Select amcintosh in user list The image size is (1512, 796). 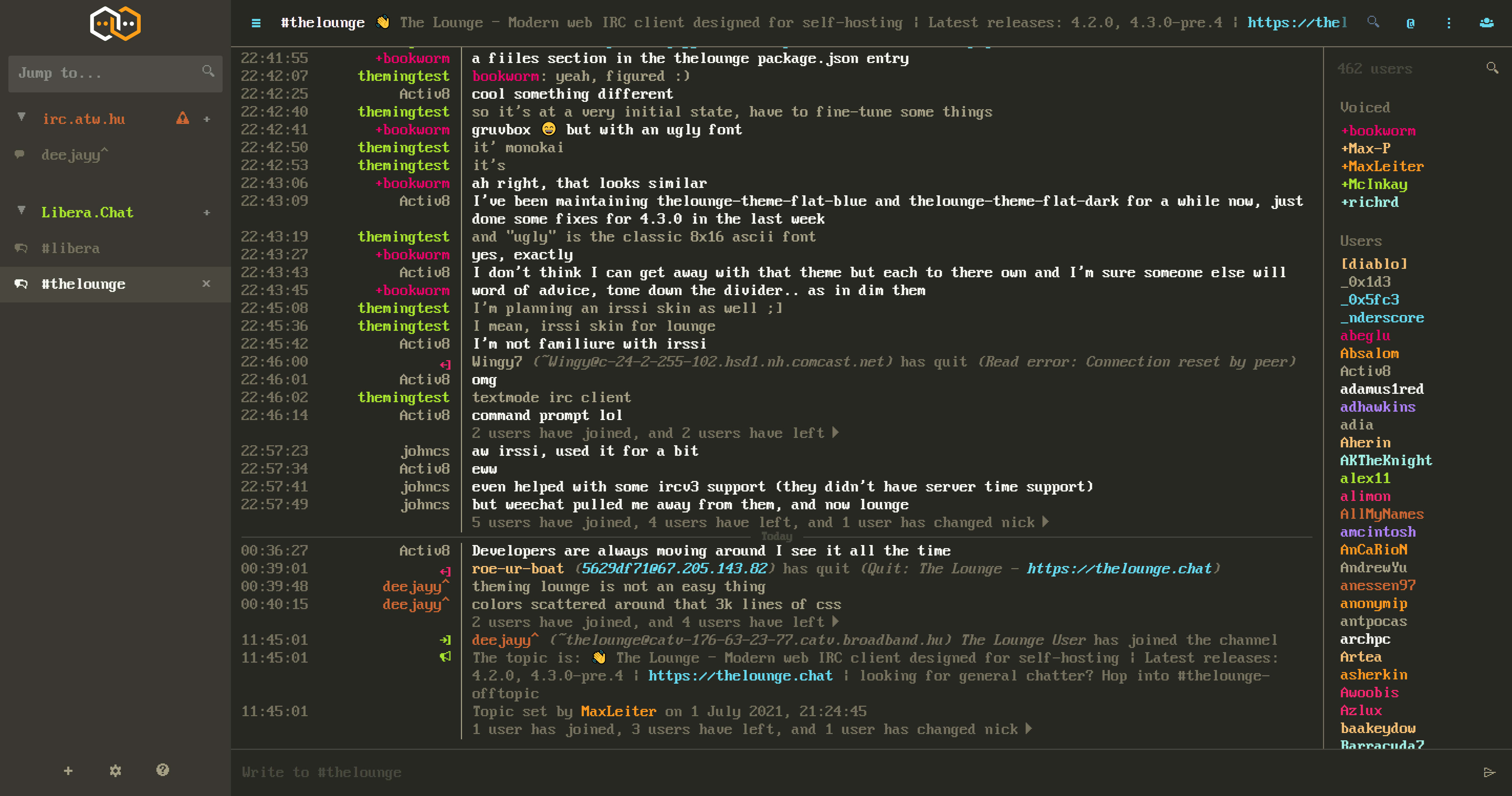(1378, 532)
